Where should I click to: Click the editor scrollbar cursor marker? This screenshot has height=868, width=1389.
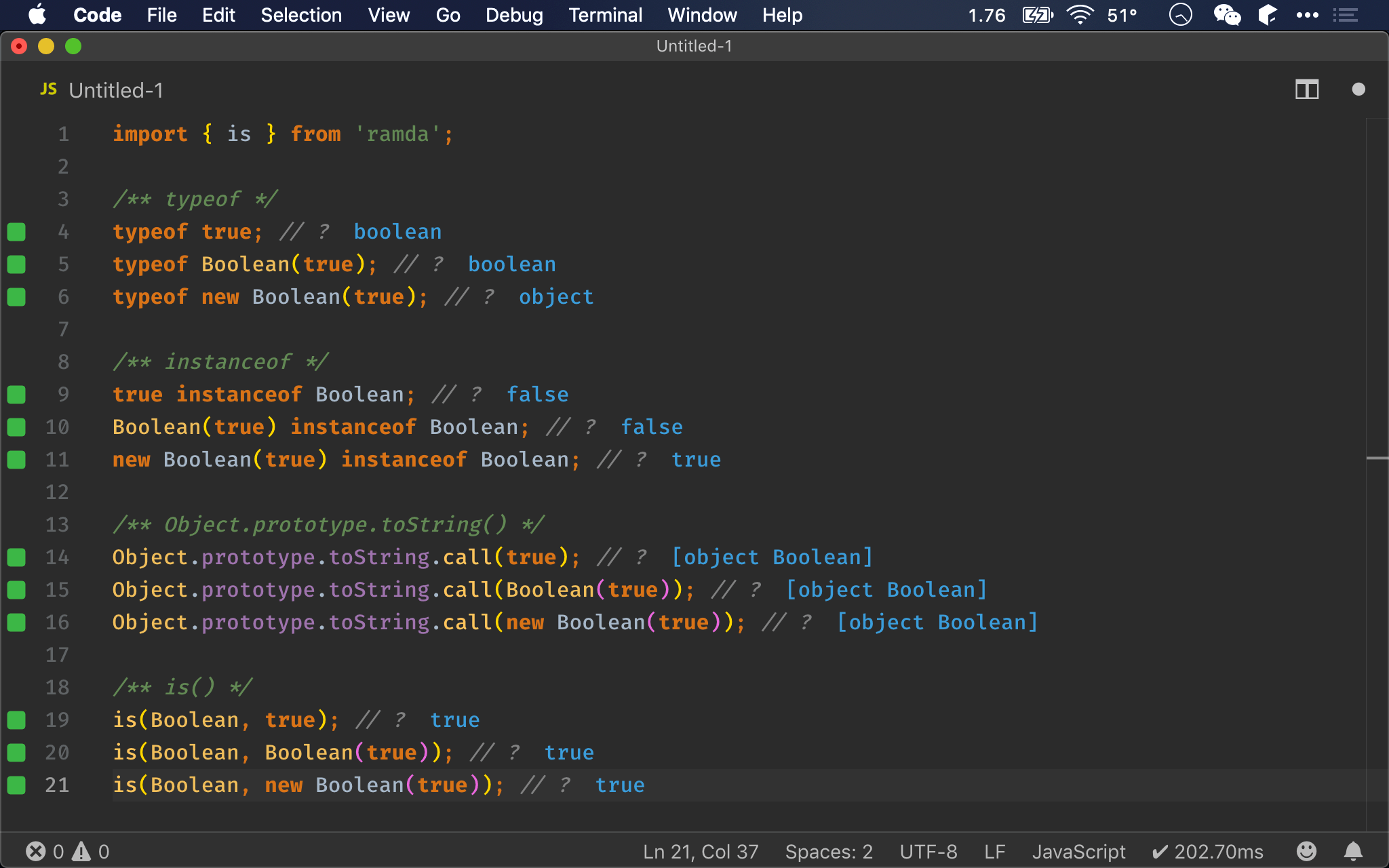pos(1377,459)
